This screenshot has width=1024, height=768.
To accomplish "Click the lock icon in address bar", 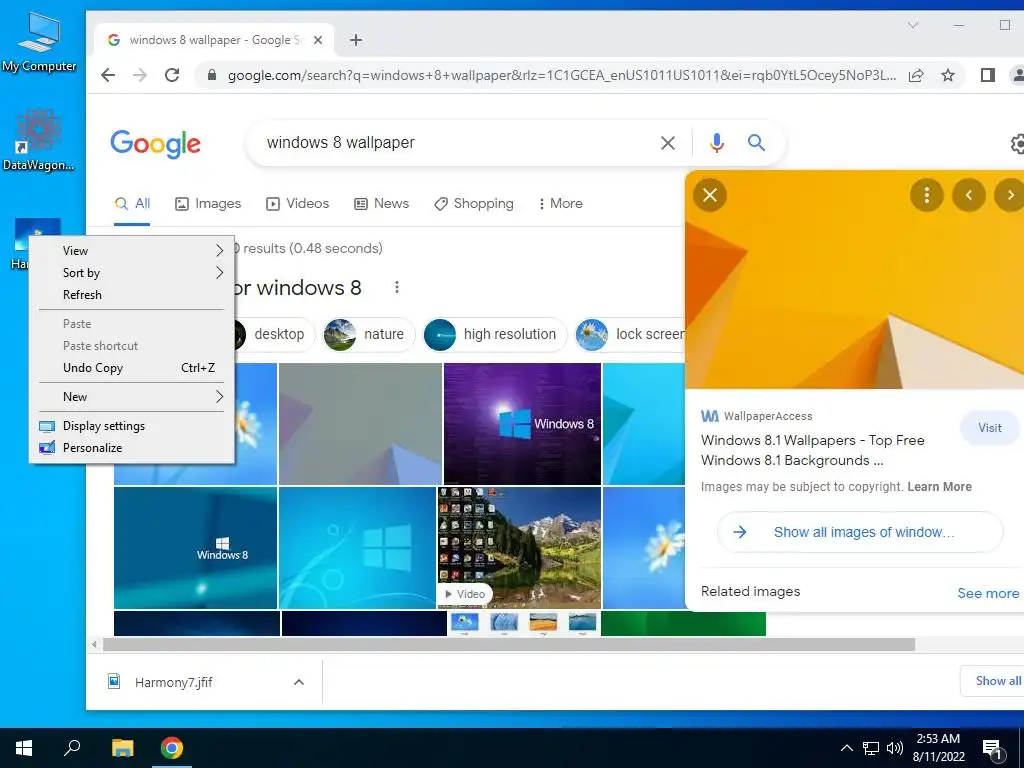I will coord(212,75).
